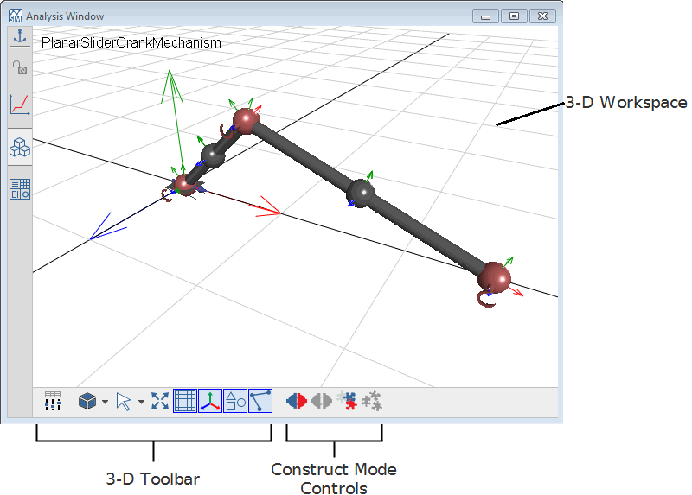Minimize the Analysis Window
The width and height of the screenshot is (692, 495).
pos(485,16)
